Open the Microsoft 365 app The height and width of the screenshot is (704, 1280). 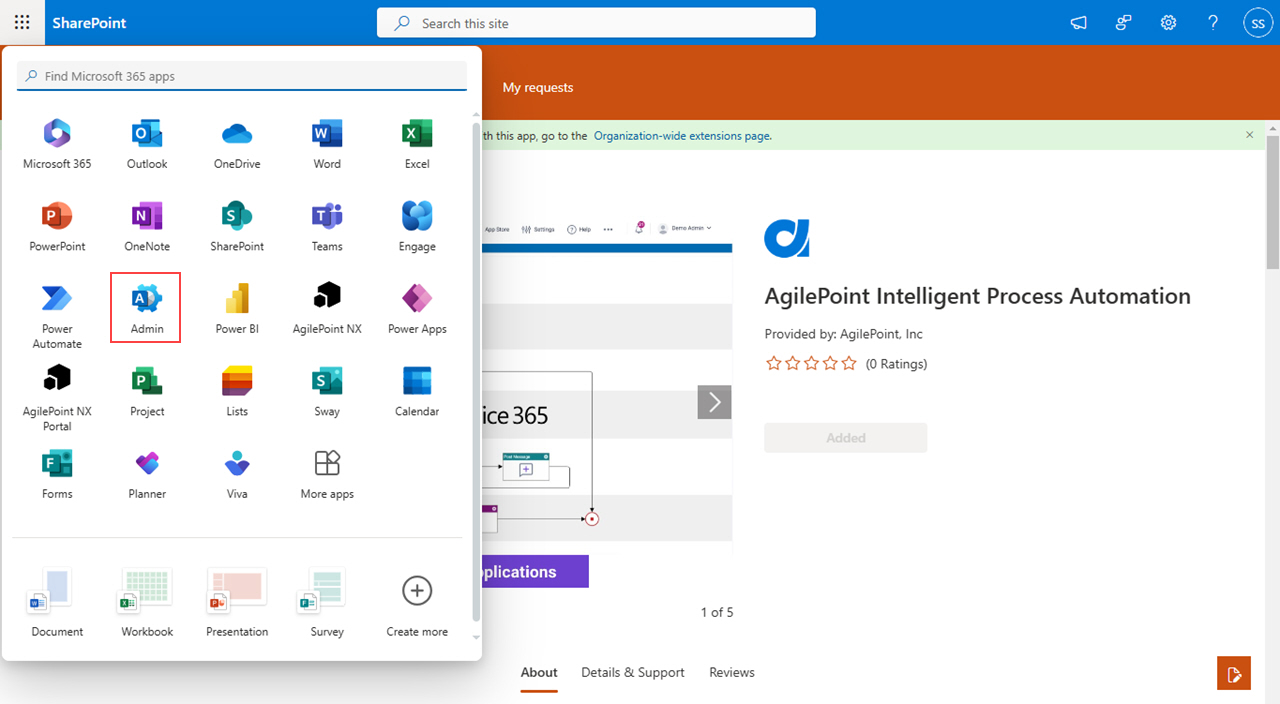coord(57,144)
